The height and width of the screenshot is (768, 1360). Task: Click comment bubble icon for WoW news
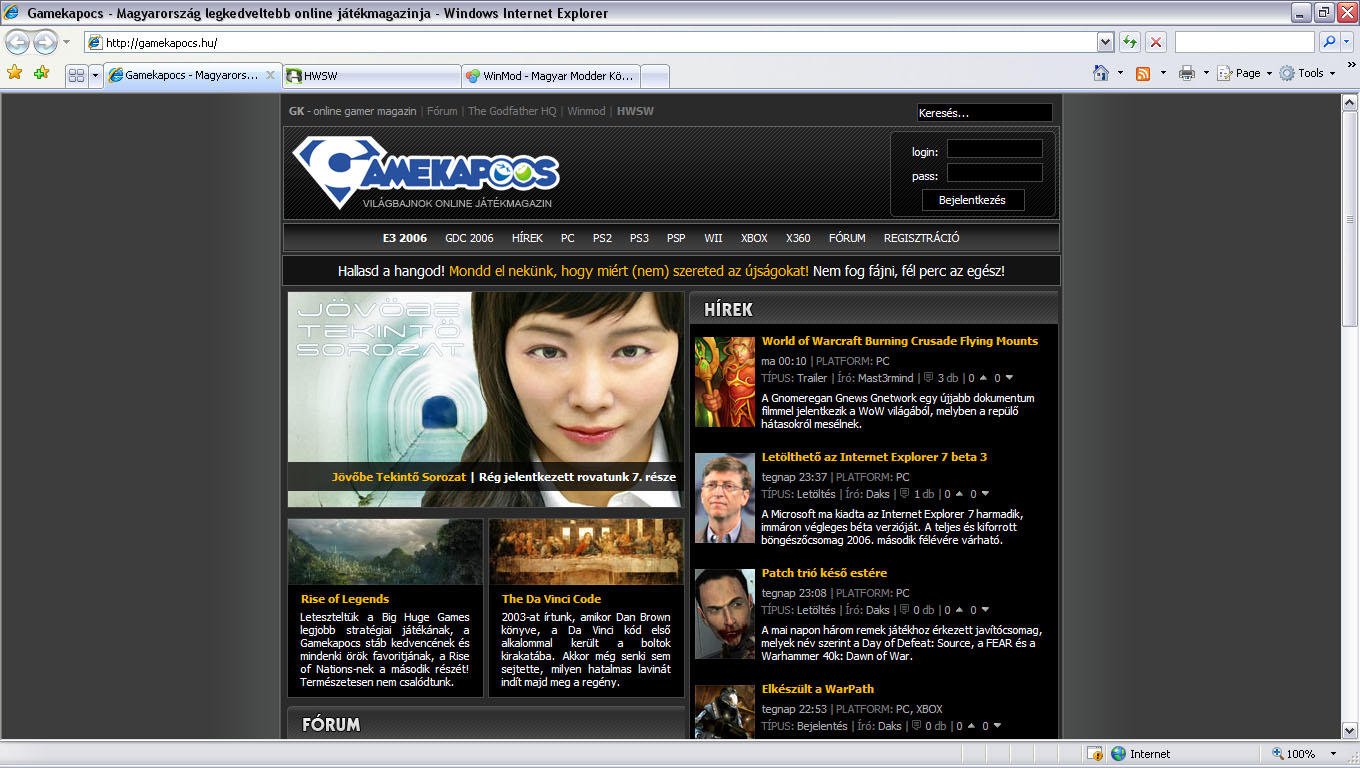click(x=928, y=378)
